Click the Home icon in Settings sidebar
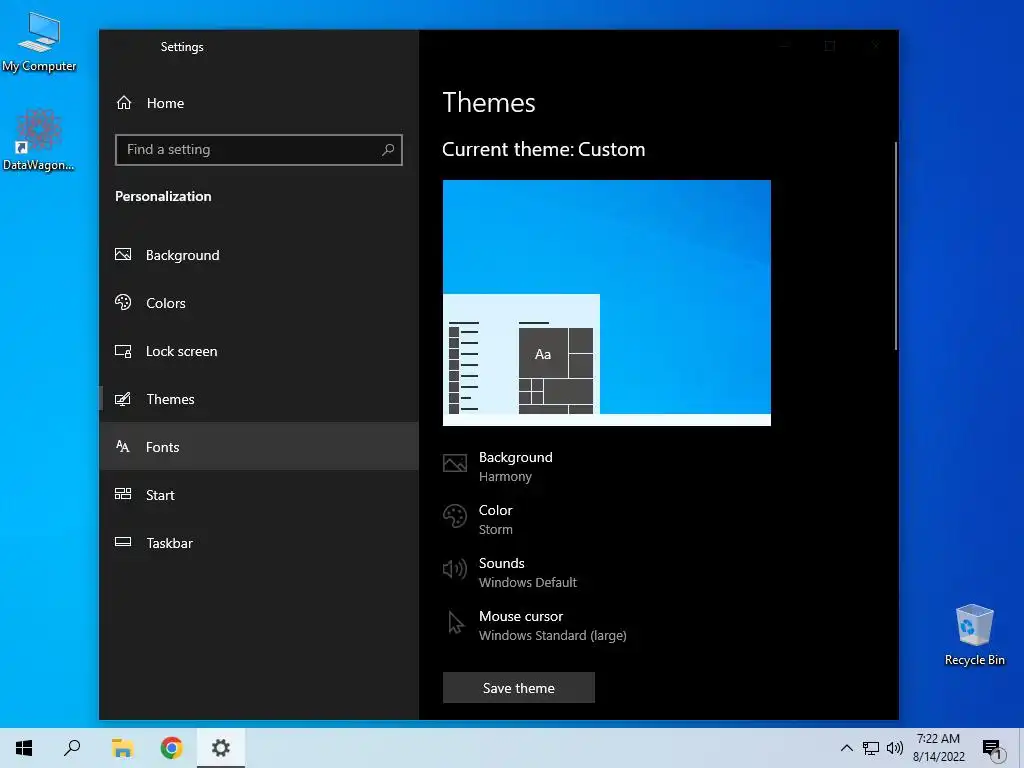Image resolution: width=1024 pixels, height=768 pixels. coord(123,103)
